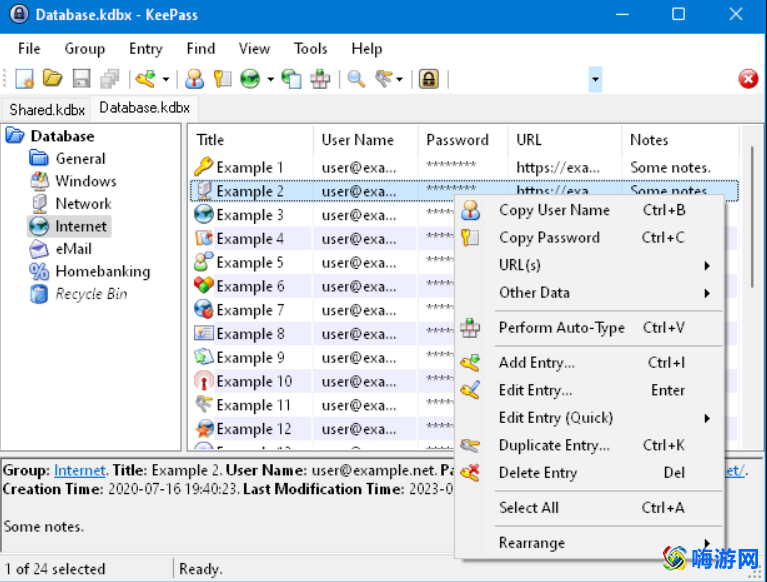Screen dimensions: 767x582
Task: Click the Copy URLs to clipboard toolbar icon
Action: coord(292,79)
